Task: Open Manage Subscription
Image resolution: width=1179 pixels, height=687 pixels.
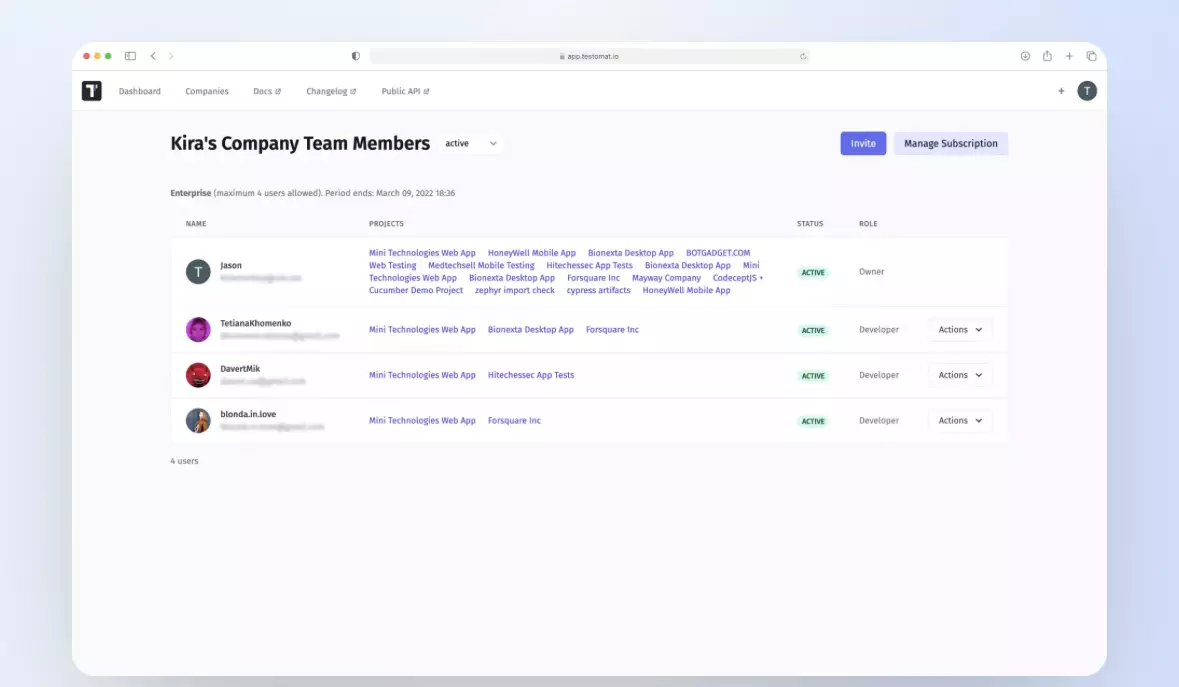Action: [950, 143]
